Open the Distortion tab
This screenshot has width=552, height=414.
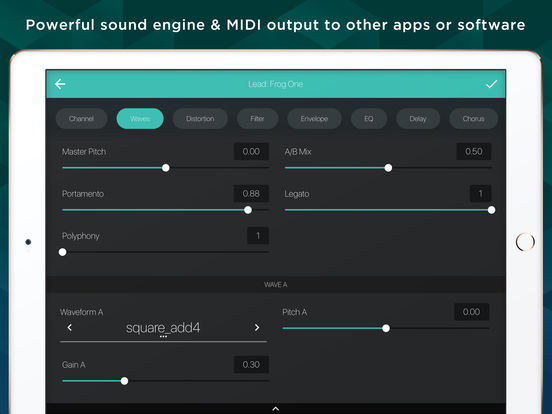coord(200,119)
